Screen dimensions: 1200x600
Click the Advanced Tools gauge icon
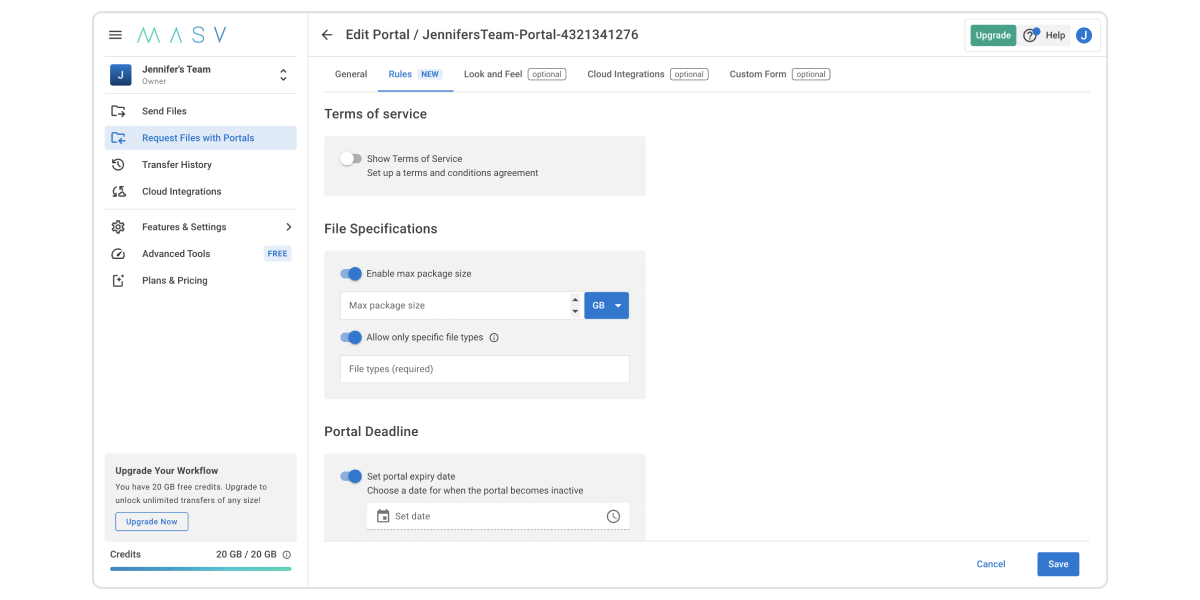point(118,254)
